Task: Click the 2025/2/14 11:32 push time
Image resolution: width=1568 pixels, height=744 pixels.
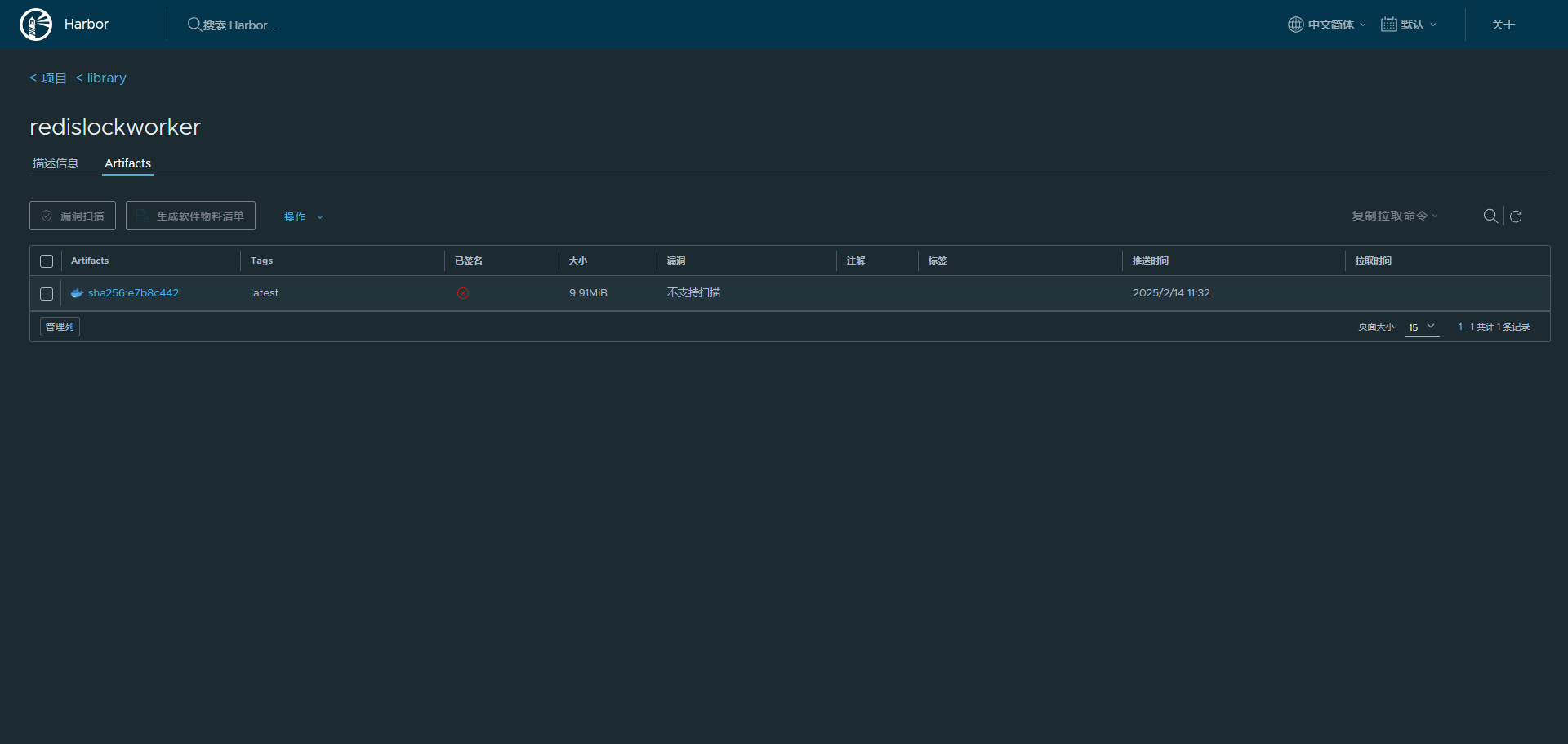Action: [1171, 293]
